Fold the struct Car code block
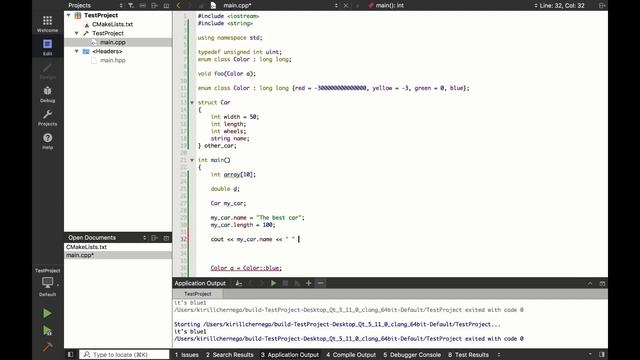This screenshot has height=360, width=640. pyautogui.click(x=192, y=102)
